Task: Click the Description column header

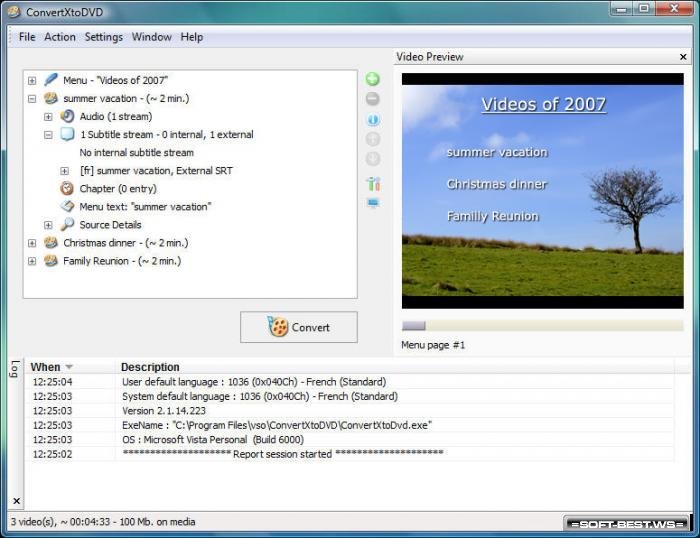Action: (x=150, y=367)
